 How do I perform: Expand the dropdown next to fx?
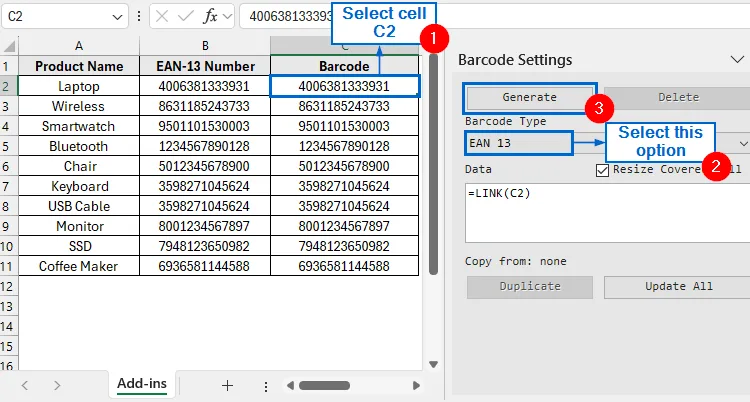[x=228, y=17]
